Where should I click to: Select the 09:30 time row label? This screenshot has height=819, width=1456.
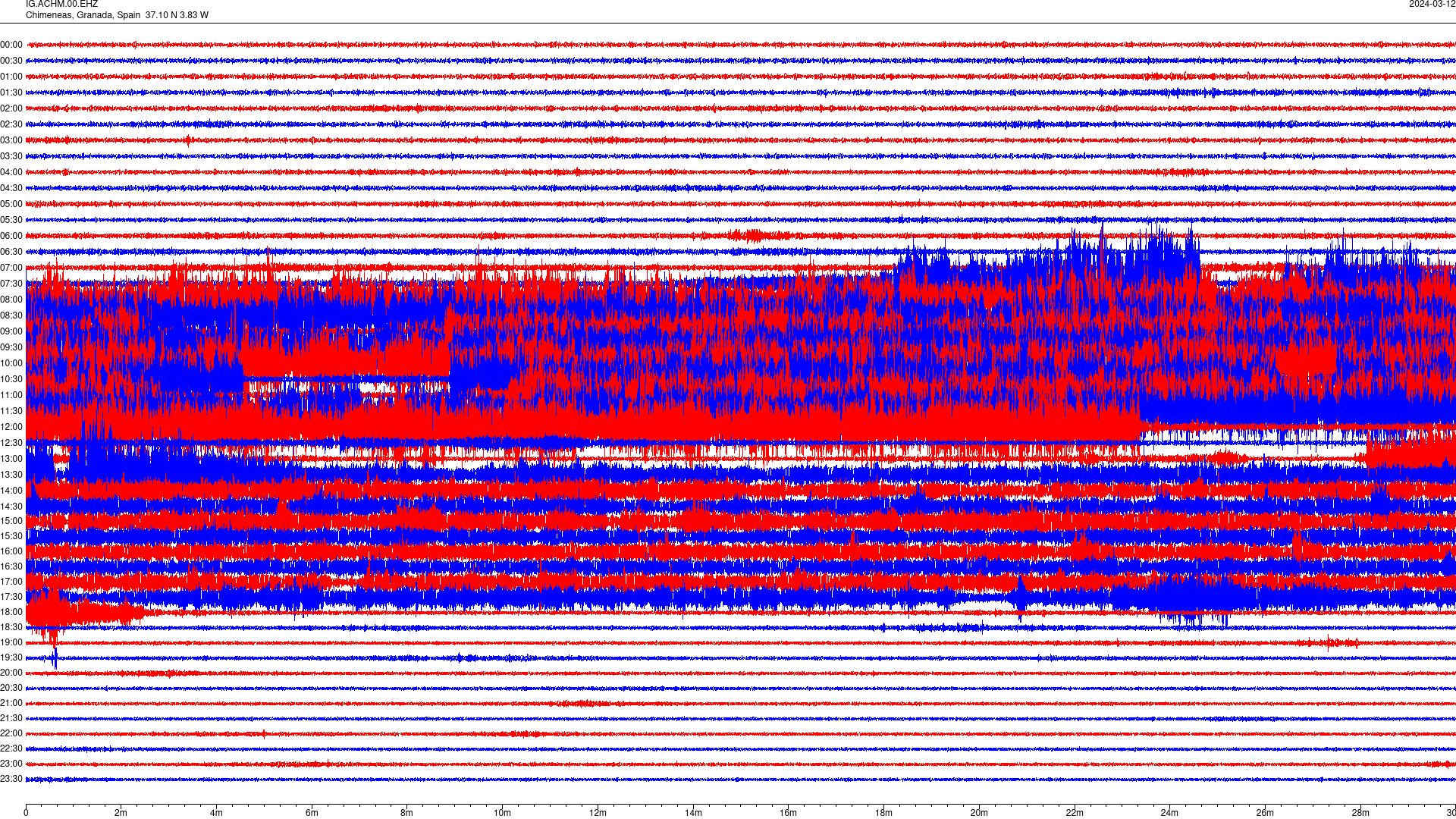pyautogui.click(x=11, y=347)
